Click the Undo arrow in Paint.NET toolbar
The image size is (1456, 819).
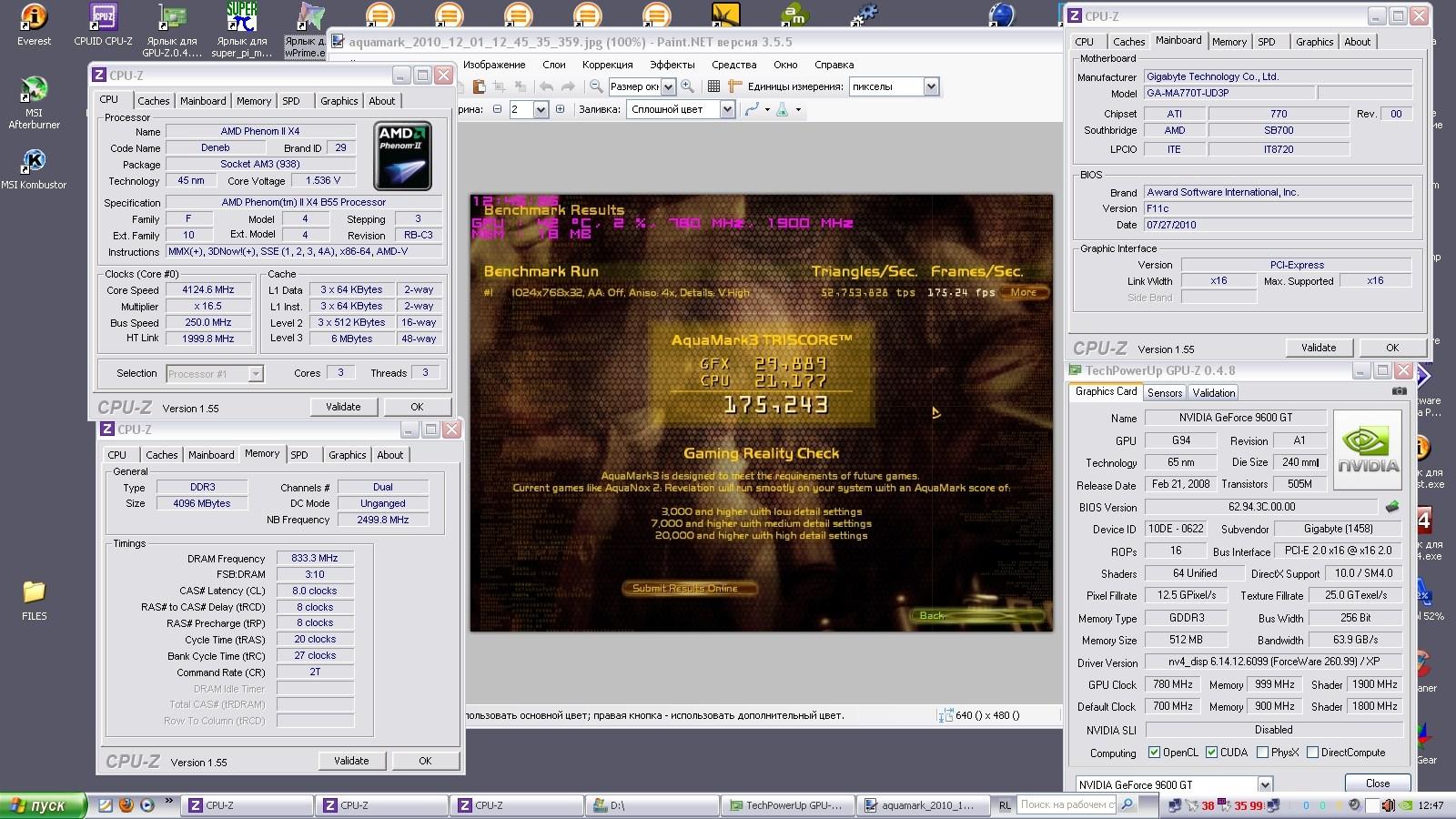pyautogui.click(x=546, y=86)
